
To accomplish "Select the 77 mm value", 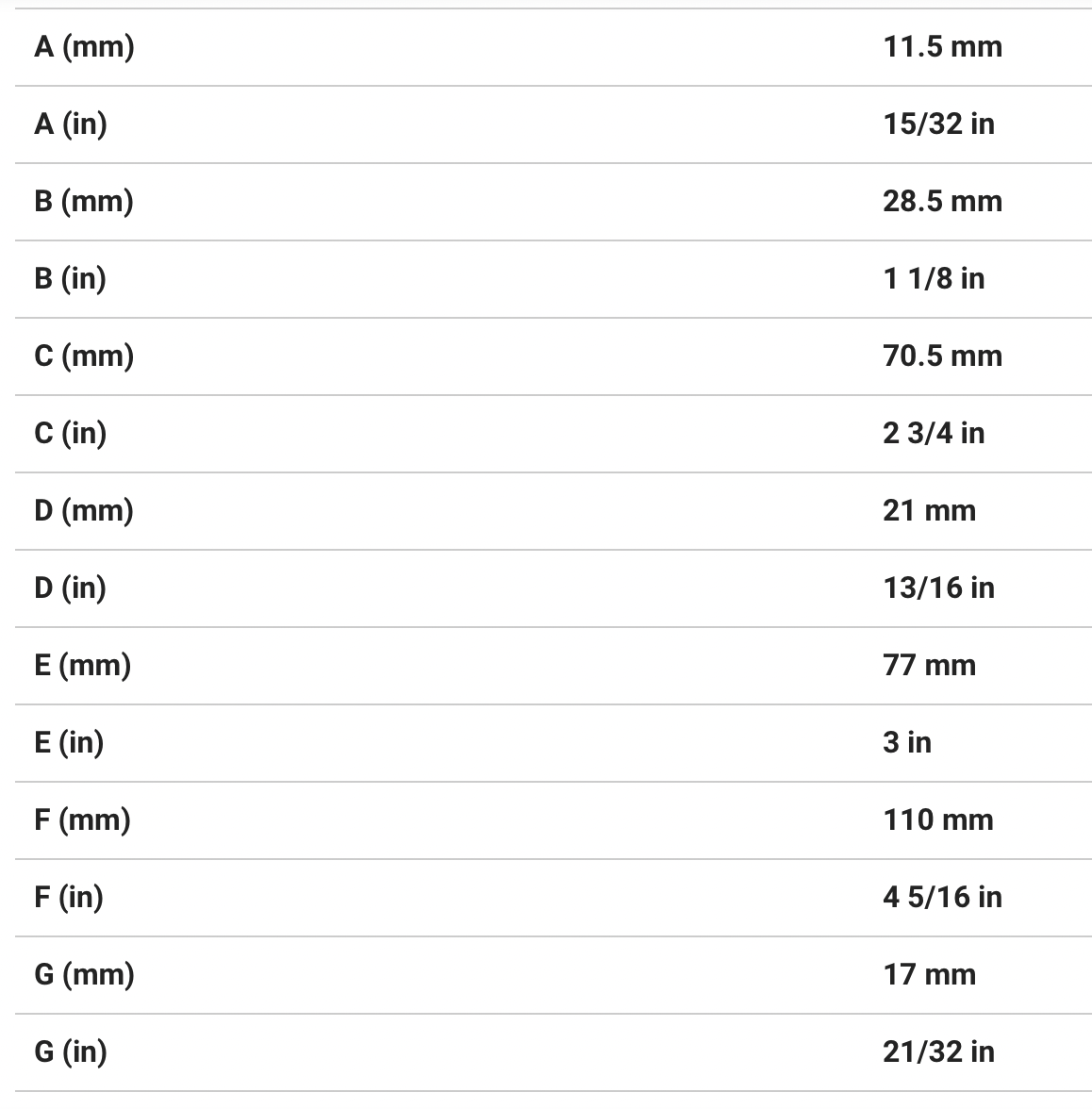I will pyautogui.click(x=929, y=665).
